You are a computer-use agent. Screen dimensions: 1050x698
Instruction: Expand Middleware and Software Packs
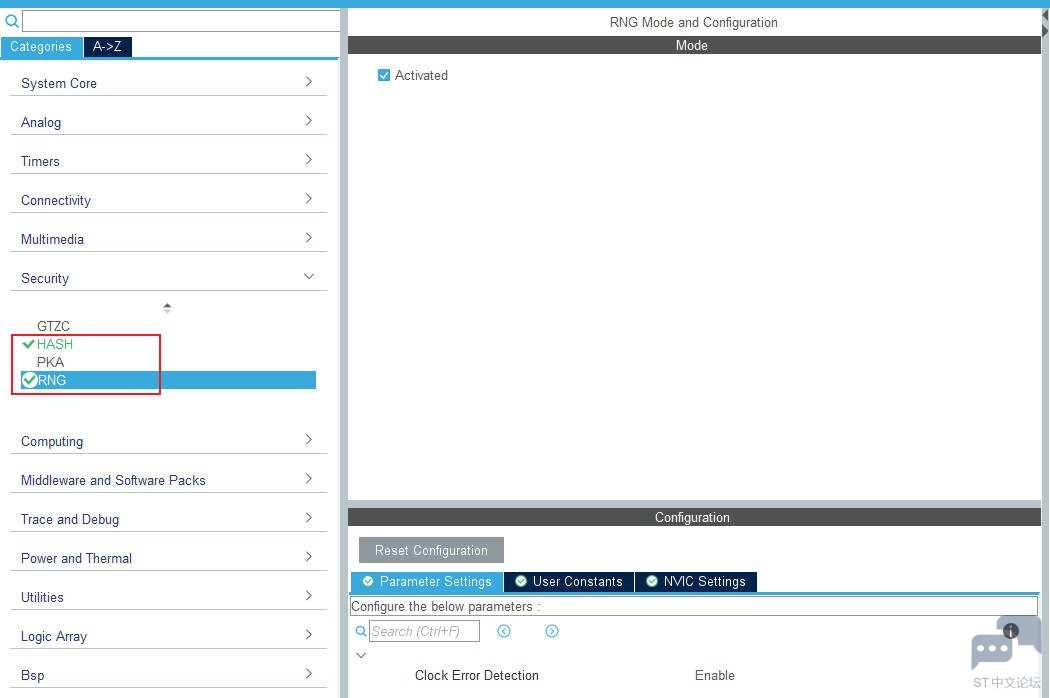tap(167, 480)
